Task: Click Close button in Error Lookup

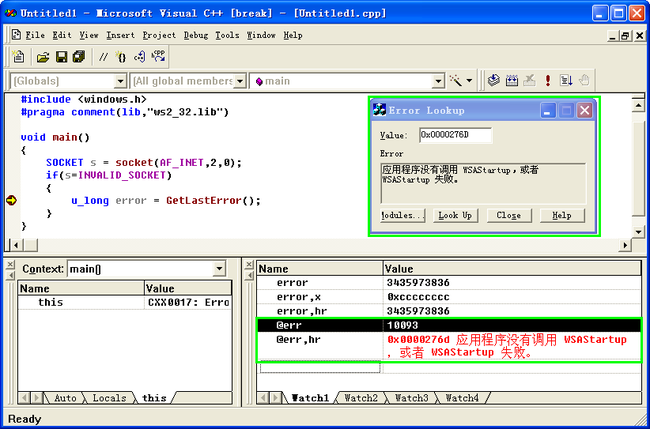Action: tap(509, 216)
